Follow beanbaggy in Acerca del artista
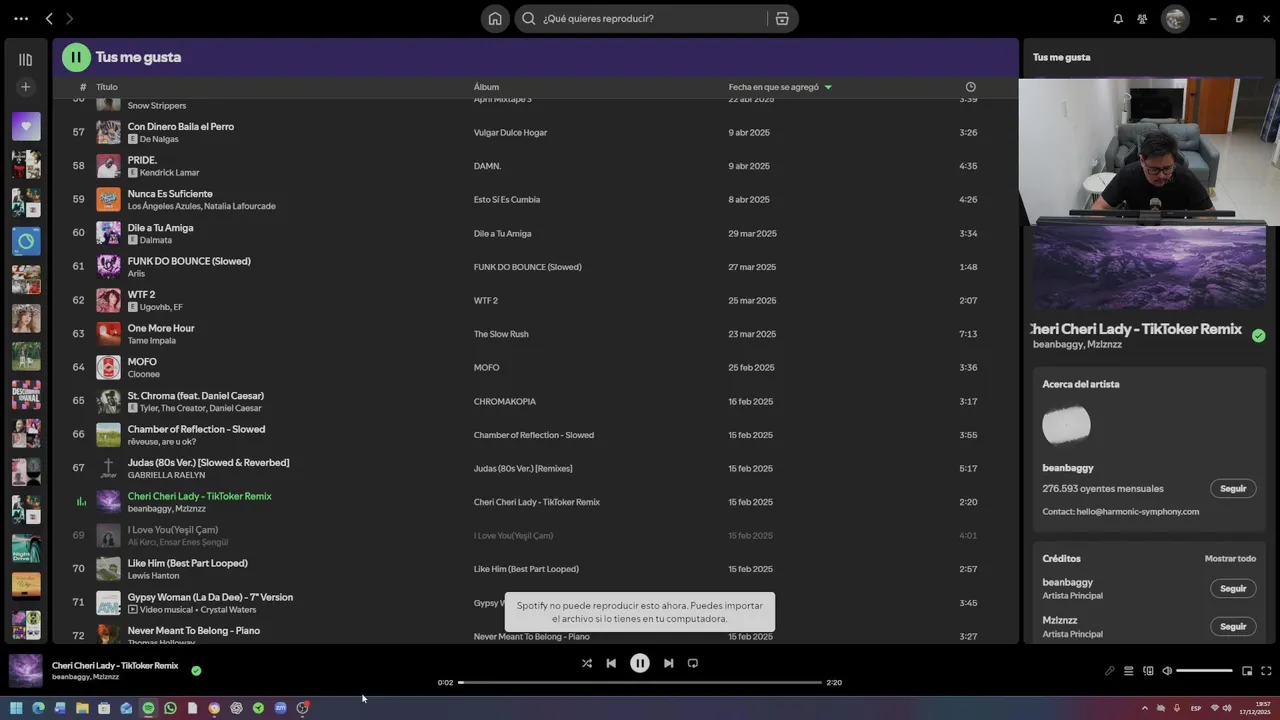Screen dimensions: 1280x720 [1233, 489]
